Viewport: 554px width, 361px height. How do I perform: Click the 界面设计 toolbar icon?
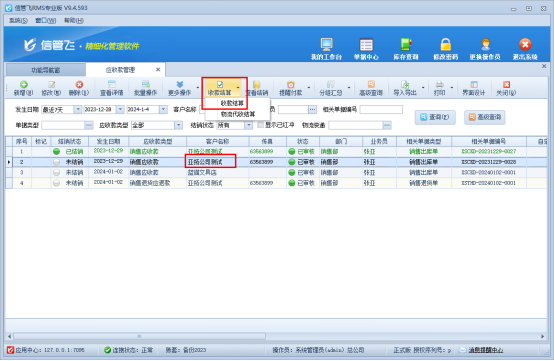[x=474, y=88]
